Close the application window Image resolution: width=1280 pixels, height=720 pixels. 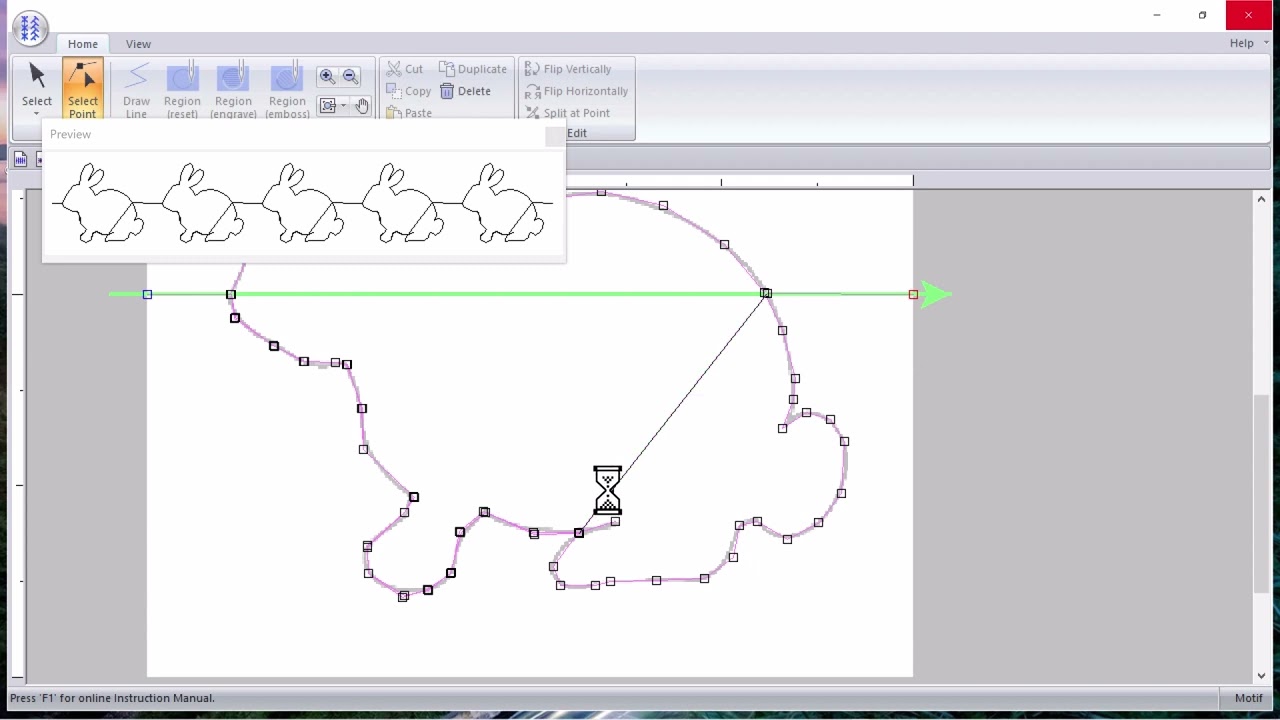[x=1248, y=15]
